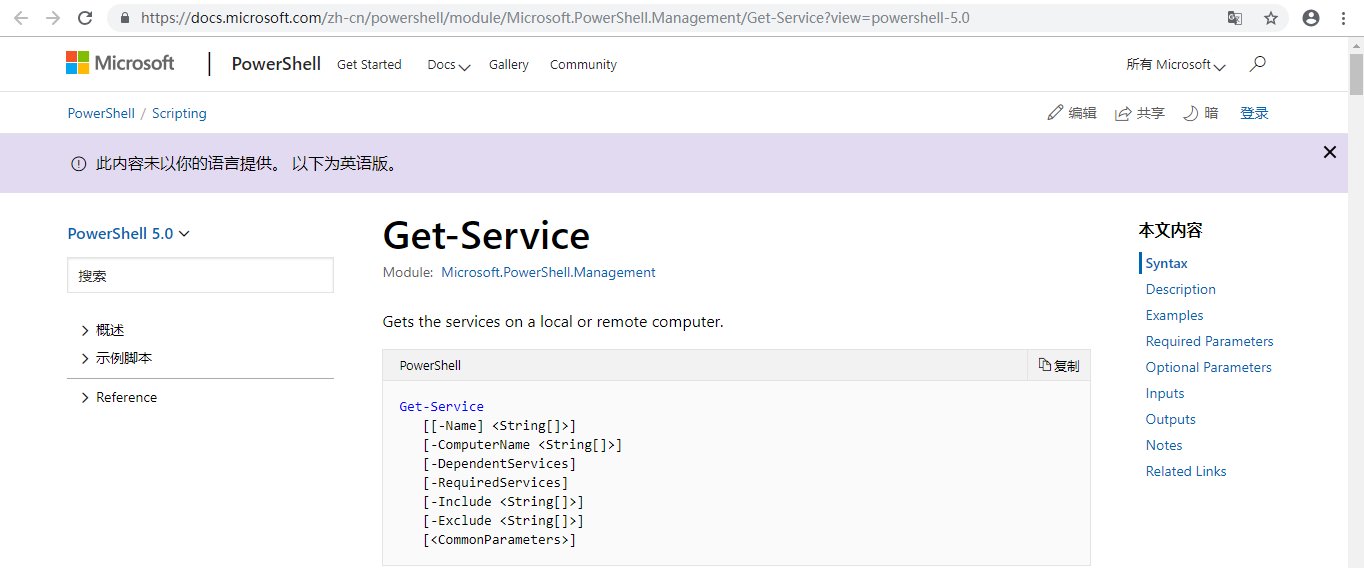Go back using the browser back arrow
The width and height of the screenshot is (1364, 568).
(x=21, y=18)
